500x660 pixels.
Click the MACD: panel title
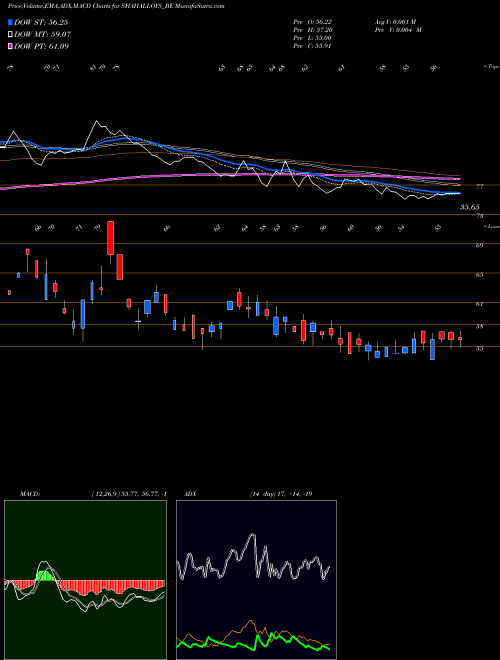coord(30,494)
